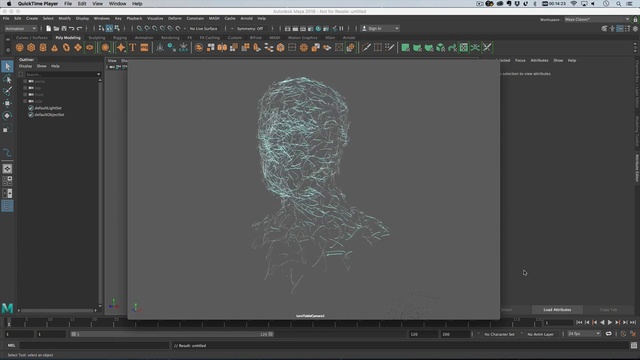Click the polygon sphere shelf icon
The height and width of the screenshot is (360, 640).
(x=20, y=48)
